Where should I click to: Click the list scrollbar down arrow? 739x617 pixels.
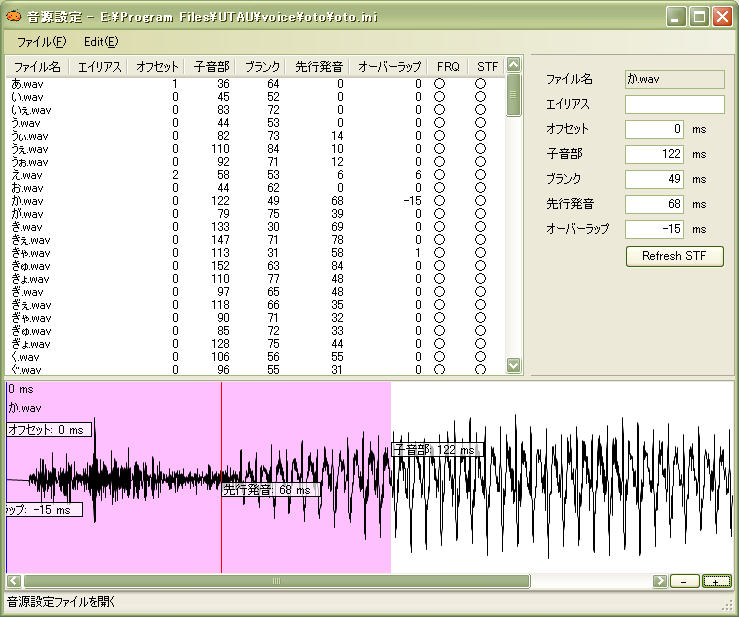[513, 365]
